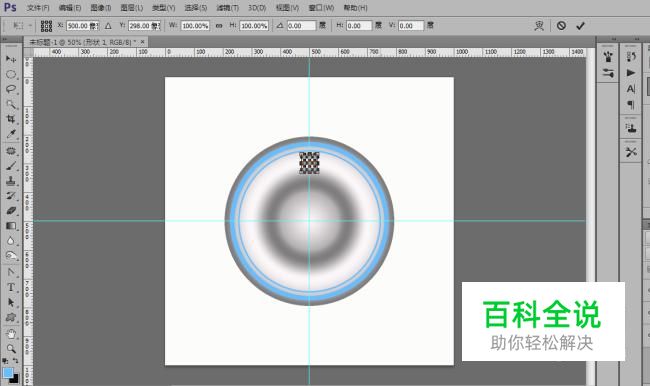Select the Custom Shape tool
This screenshot has width=650, height=386.
coord(11,318)
